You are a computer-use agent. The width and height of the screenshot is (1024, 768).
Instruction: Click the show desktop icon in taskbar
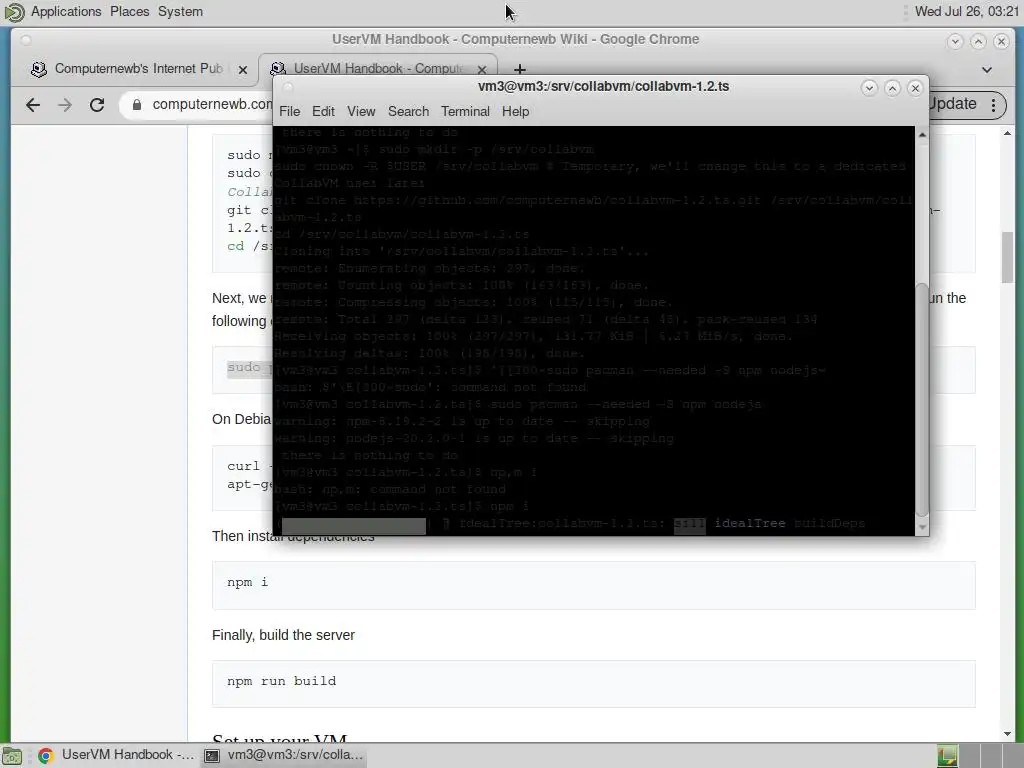pos(12,756)
